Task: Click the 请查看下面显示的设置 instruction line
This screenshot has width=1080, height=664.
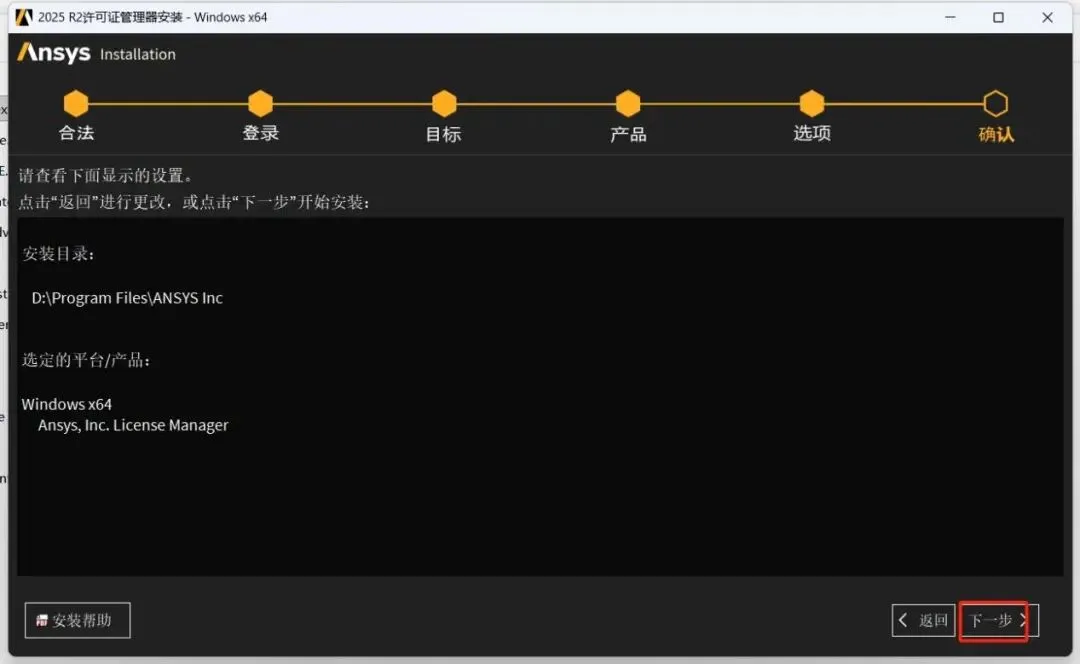Action: click(105, 176)
